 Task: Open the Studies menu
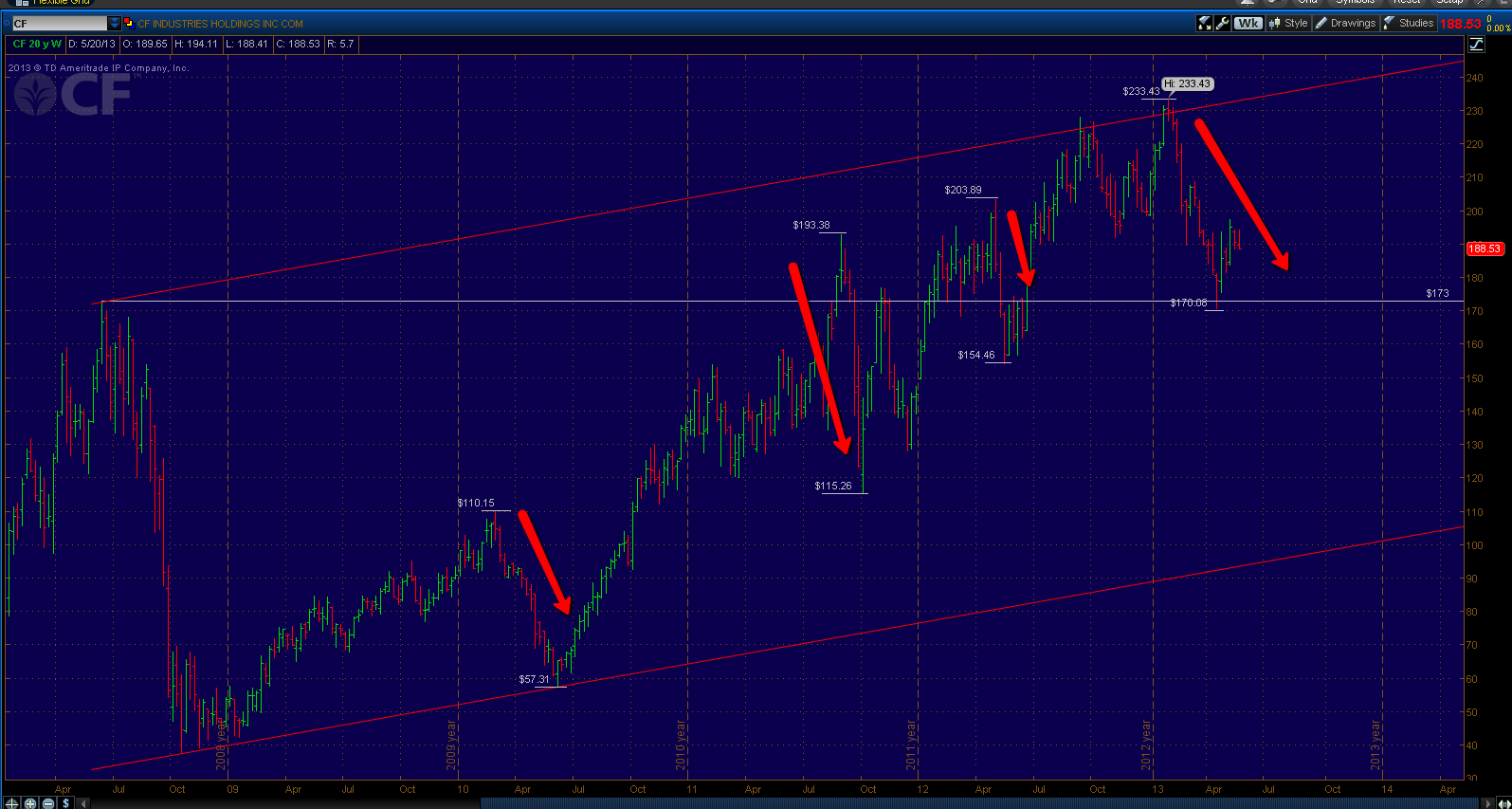(1409, 23)
